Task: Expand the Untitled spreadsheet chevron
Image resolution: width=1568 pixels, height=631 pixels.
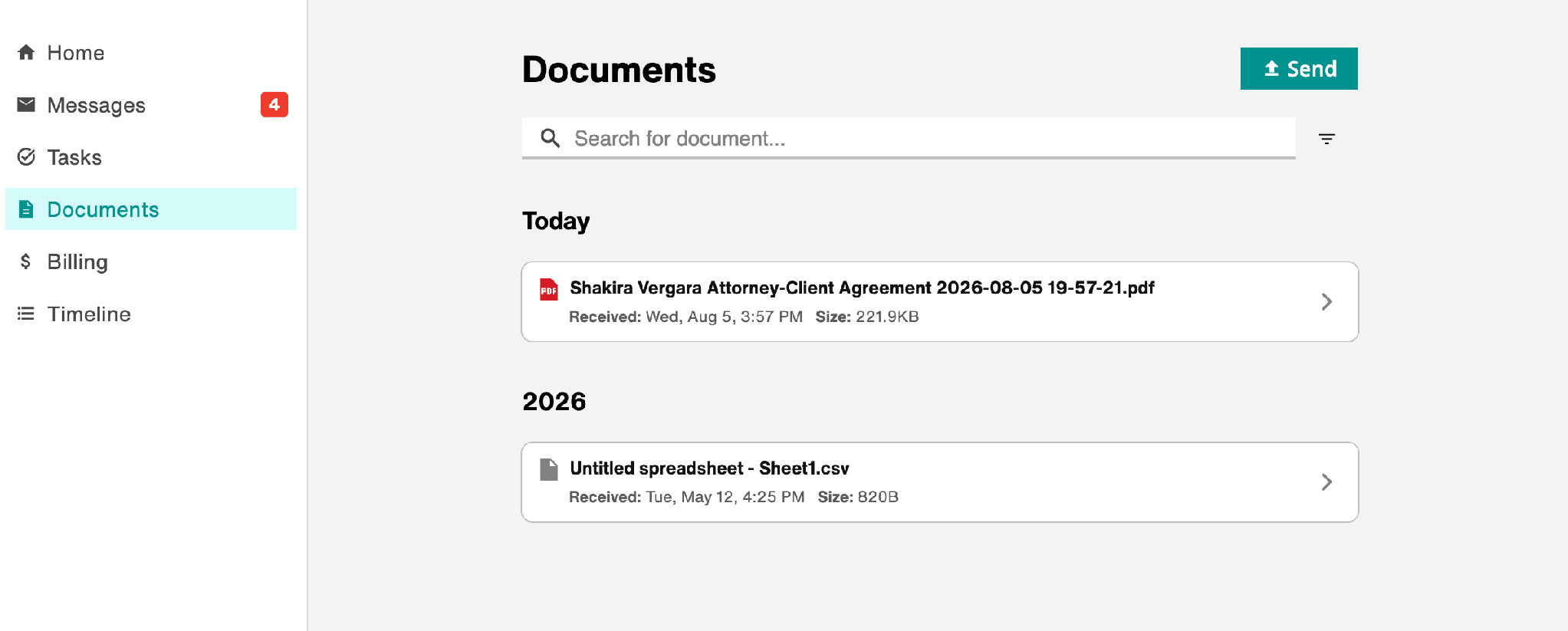Action: 1326,482
